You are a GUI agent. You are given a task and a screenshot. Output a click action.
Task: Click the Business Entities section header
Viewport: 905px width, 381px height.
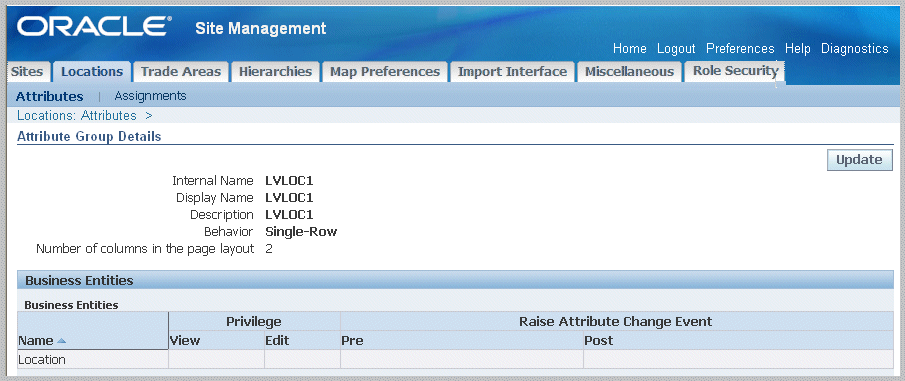455,281
